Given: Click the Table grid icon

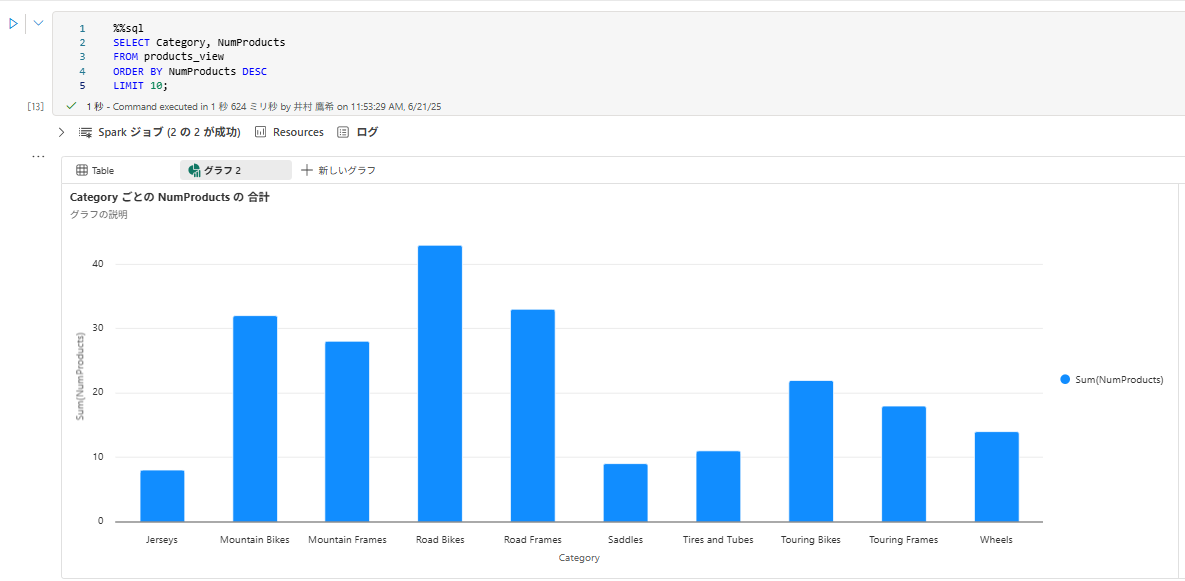Looking at the screenshot, I should point(82,171).
